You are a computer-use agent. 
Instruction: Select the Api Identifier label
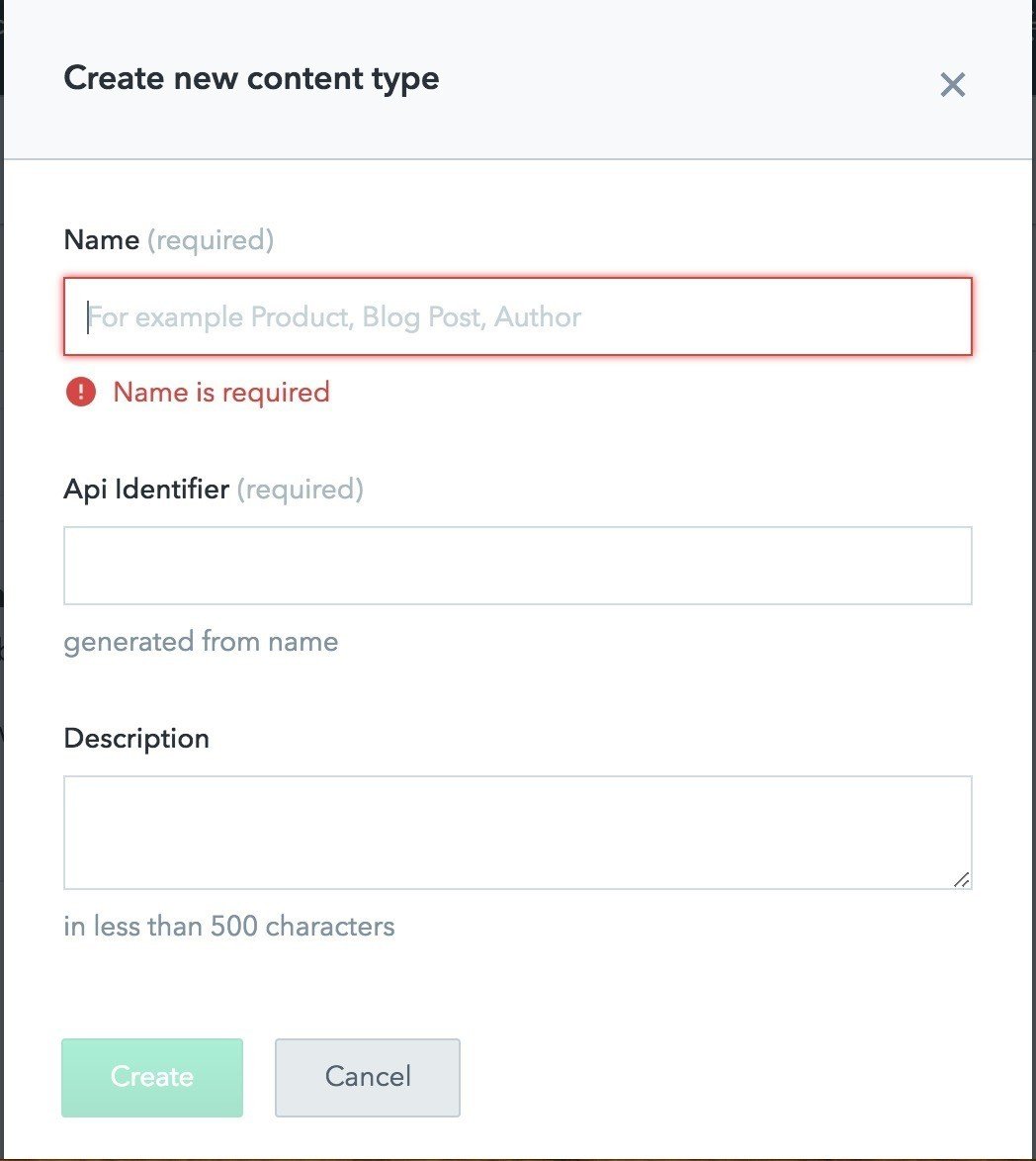(146, 490)
